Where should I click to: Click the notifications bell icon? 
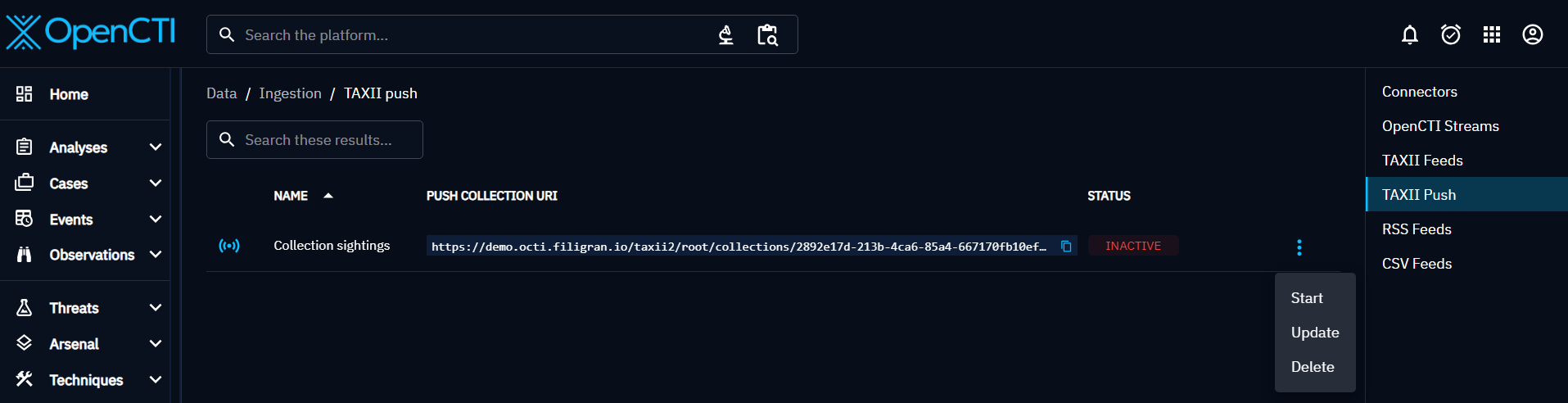(x=1409, y=34)
